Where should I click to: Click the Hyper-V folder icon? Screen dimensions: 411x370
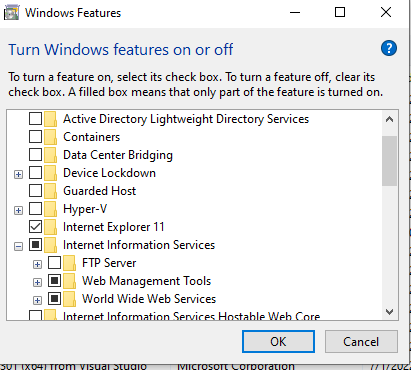click(x=50, y=209)
